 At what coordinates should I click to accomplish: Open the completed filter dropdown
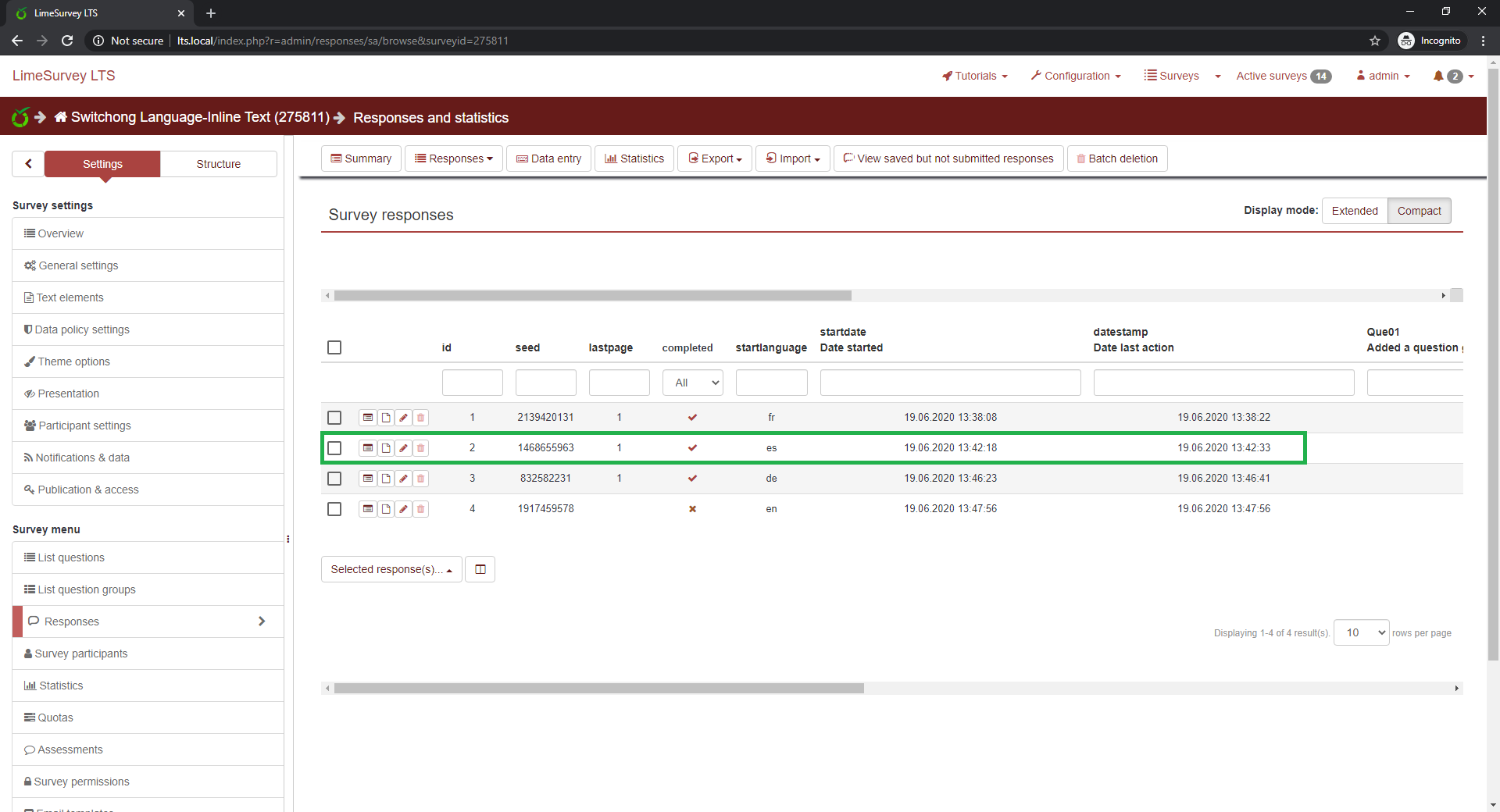(692, 383)
